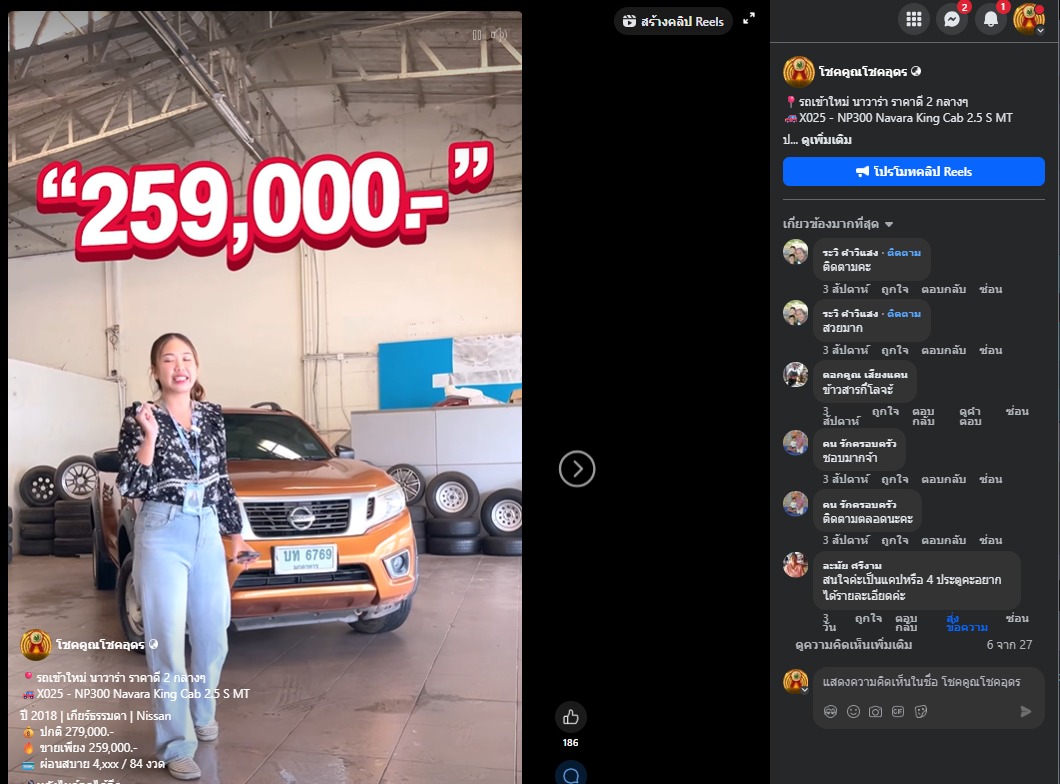The image size is (1060, 784).
Task: Open the emoji picker in comment box
Action: [853, 712]
